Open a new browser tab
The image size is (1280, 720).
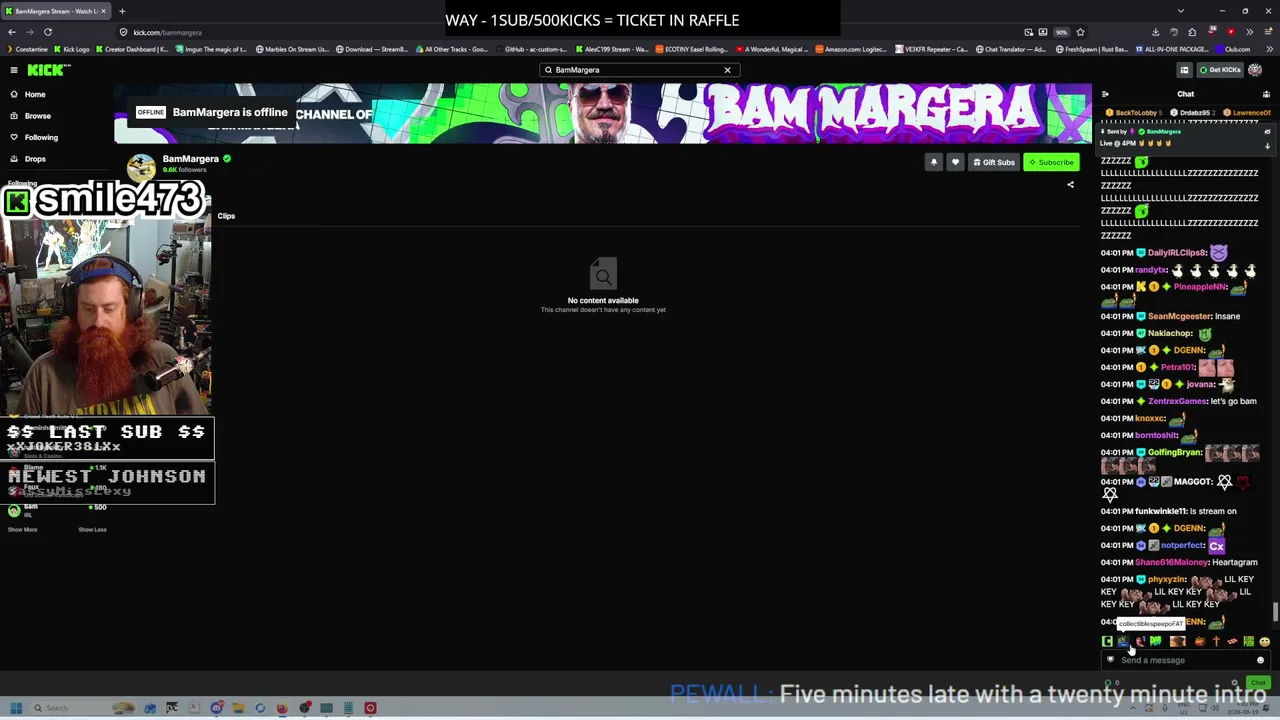tap(122, 11)
